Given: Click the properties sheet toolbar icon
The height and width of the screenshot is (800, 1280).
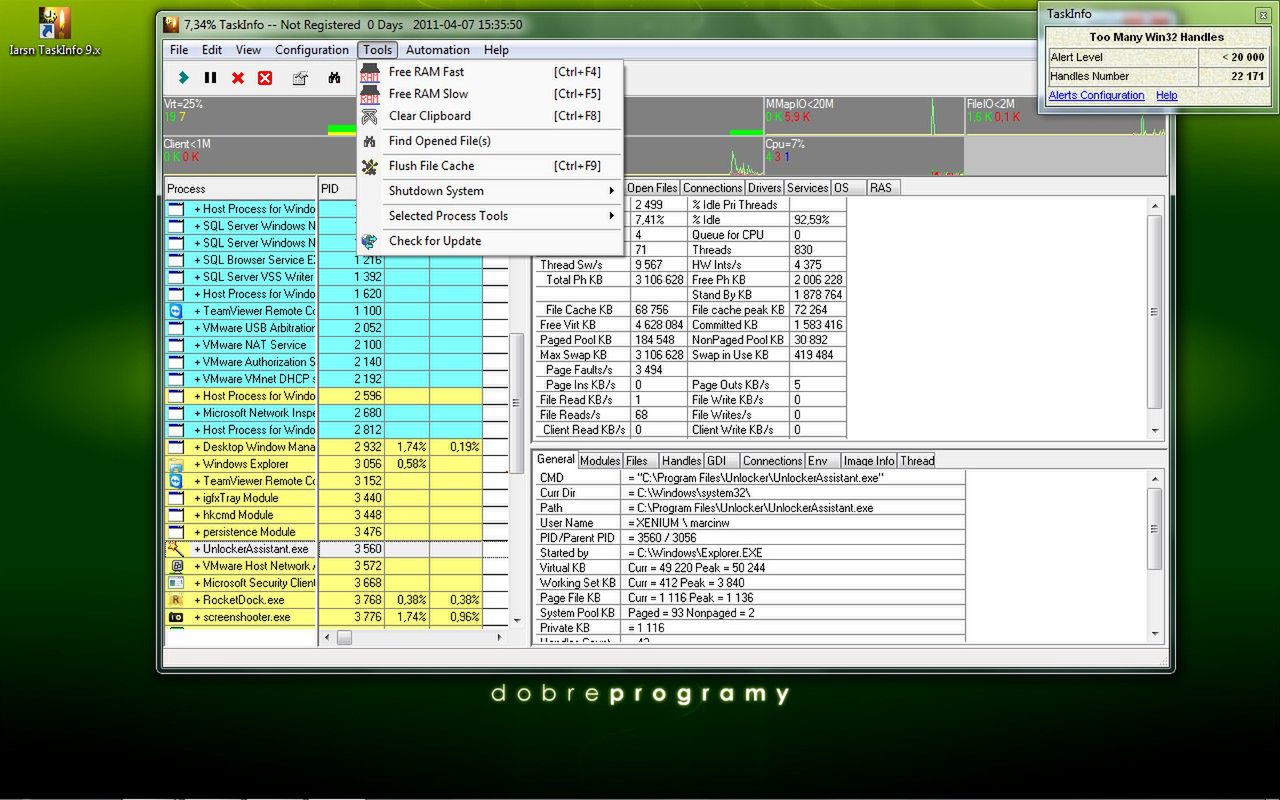Looking at the screenshot, I should (300, 77).
